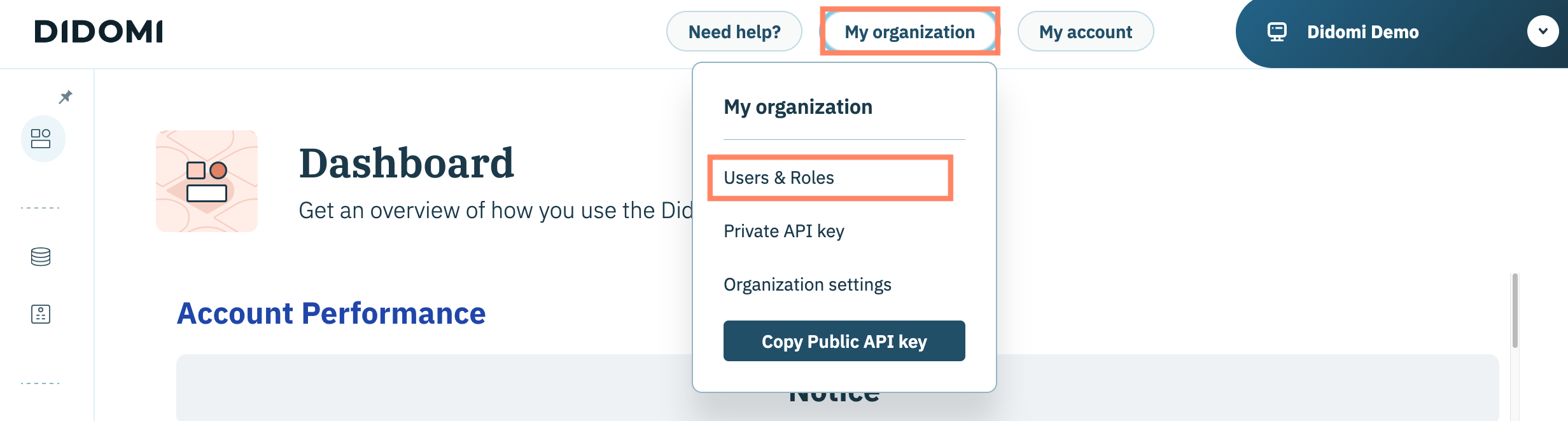Viewport: 1568px width, 421px height.
Task: Toggle the My organization dropdown
Action: click(x=909, y=32)
